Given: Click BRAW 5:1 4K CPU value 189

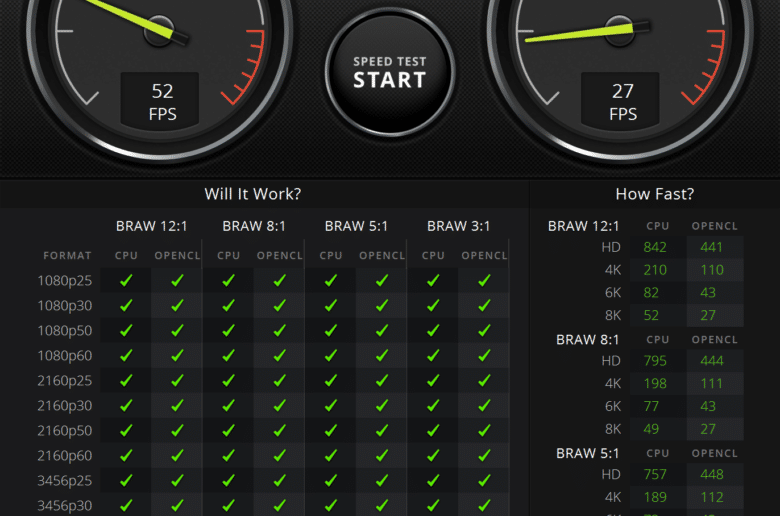Looking at the screenshot, I should click(x=655, y=497).
